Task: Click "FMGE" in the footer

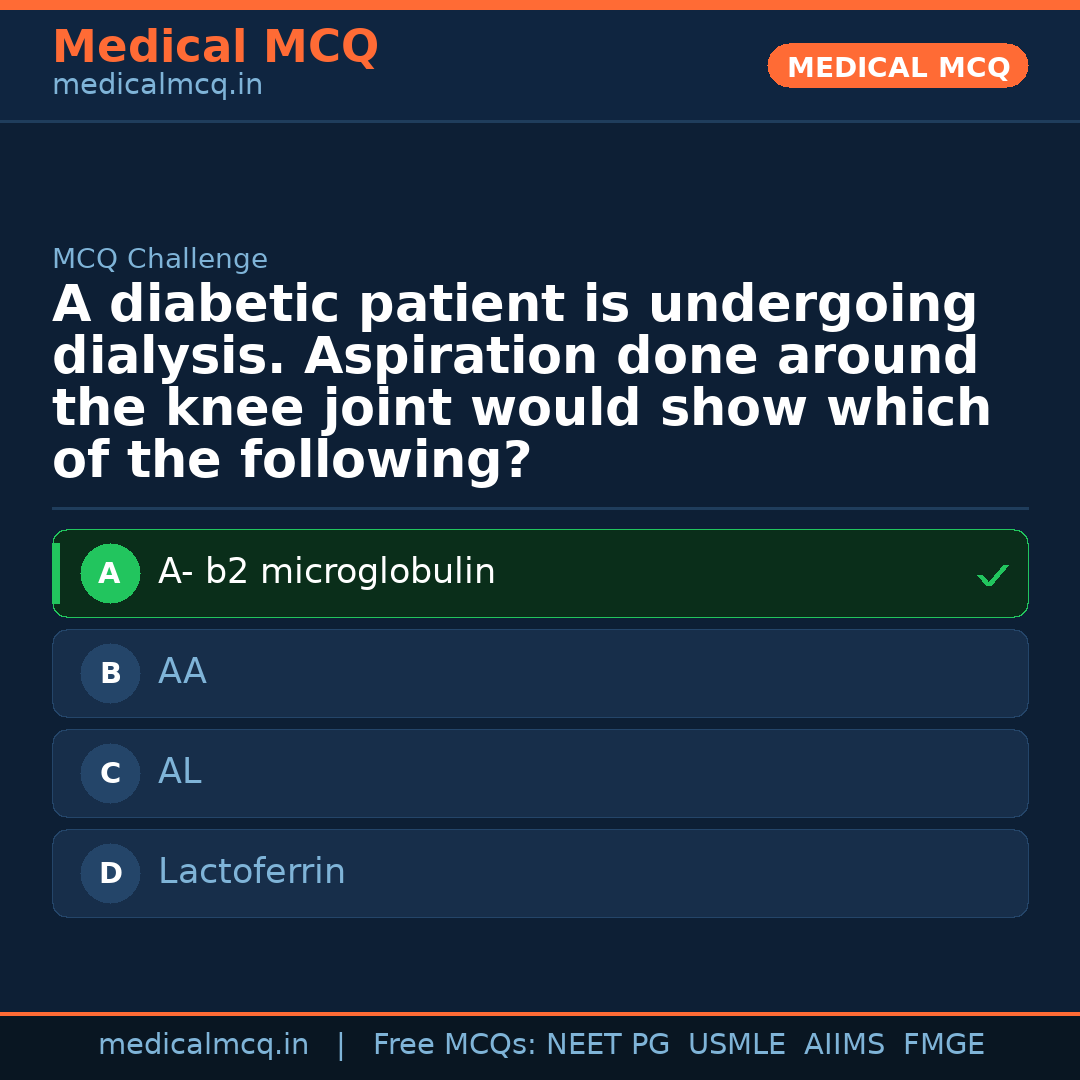Action: pos(943,1045)
